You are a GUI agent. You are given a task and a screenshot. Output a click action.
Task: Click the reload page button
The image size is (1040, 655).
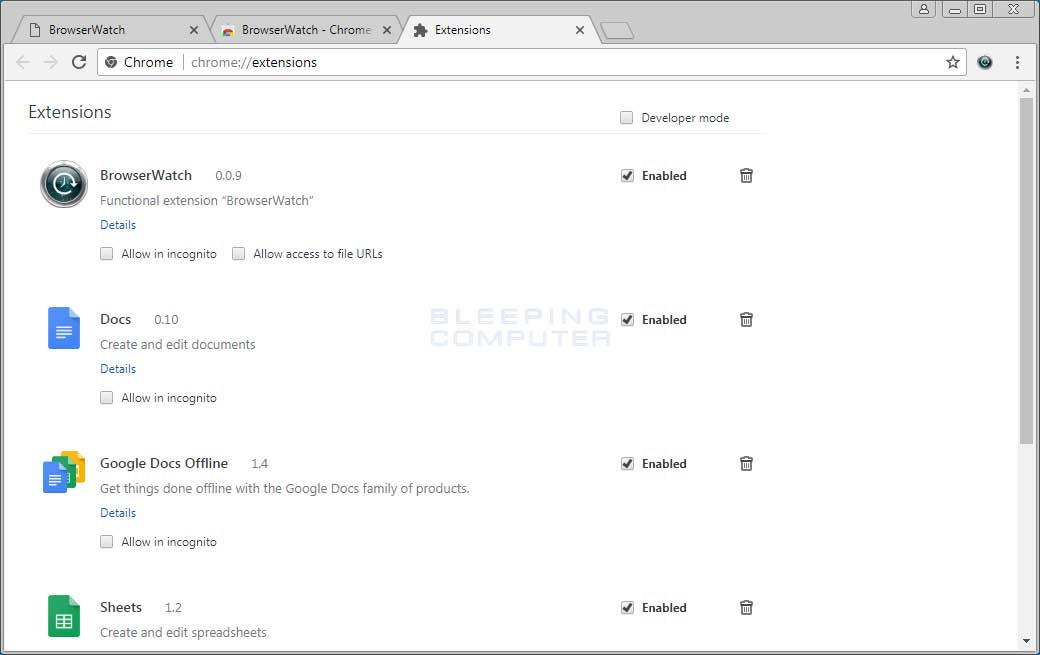pos(79,62)
